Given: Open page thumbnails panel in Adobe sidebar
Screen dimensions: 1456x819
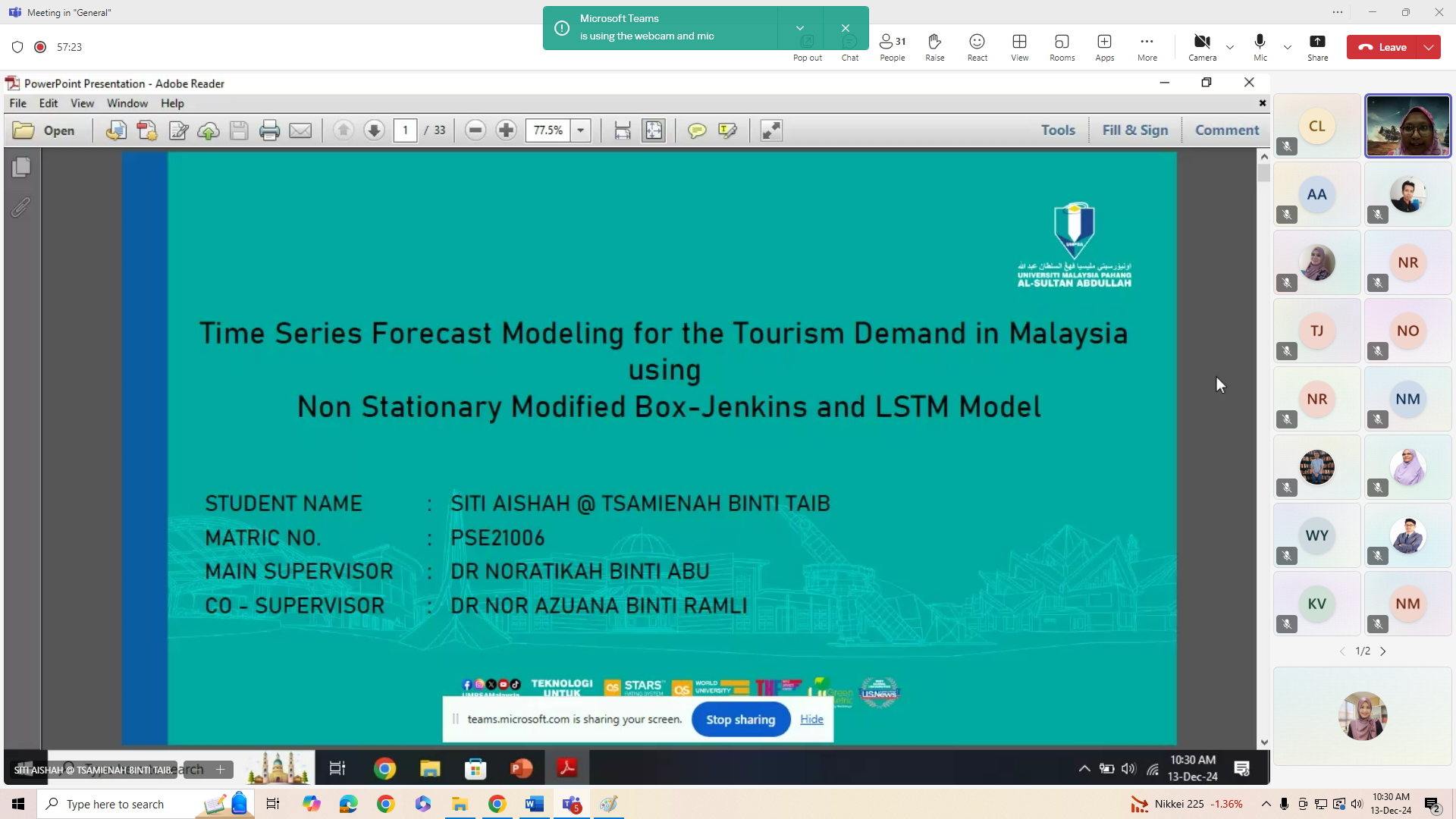Looking at the screenshot, I should 21,167.
